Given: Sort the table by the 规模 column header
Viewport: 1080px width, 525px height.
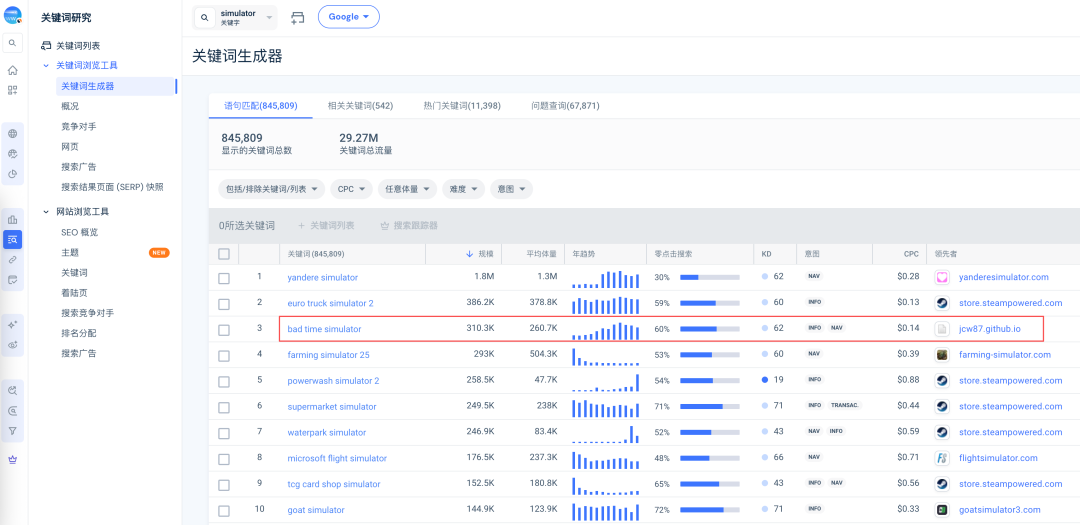Looking at the screenshot, I should coord(480,254).
